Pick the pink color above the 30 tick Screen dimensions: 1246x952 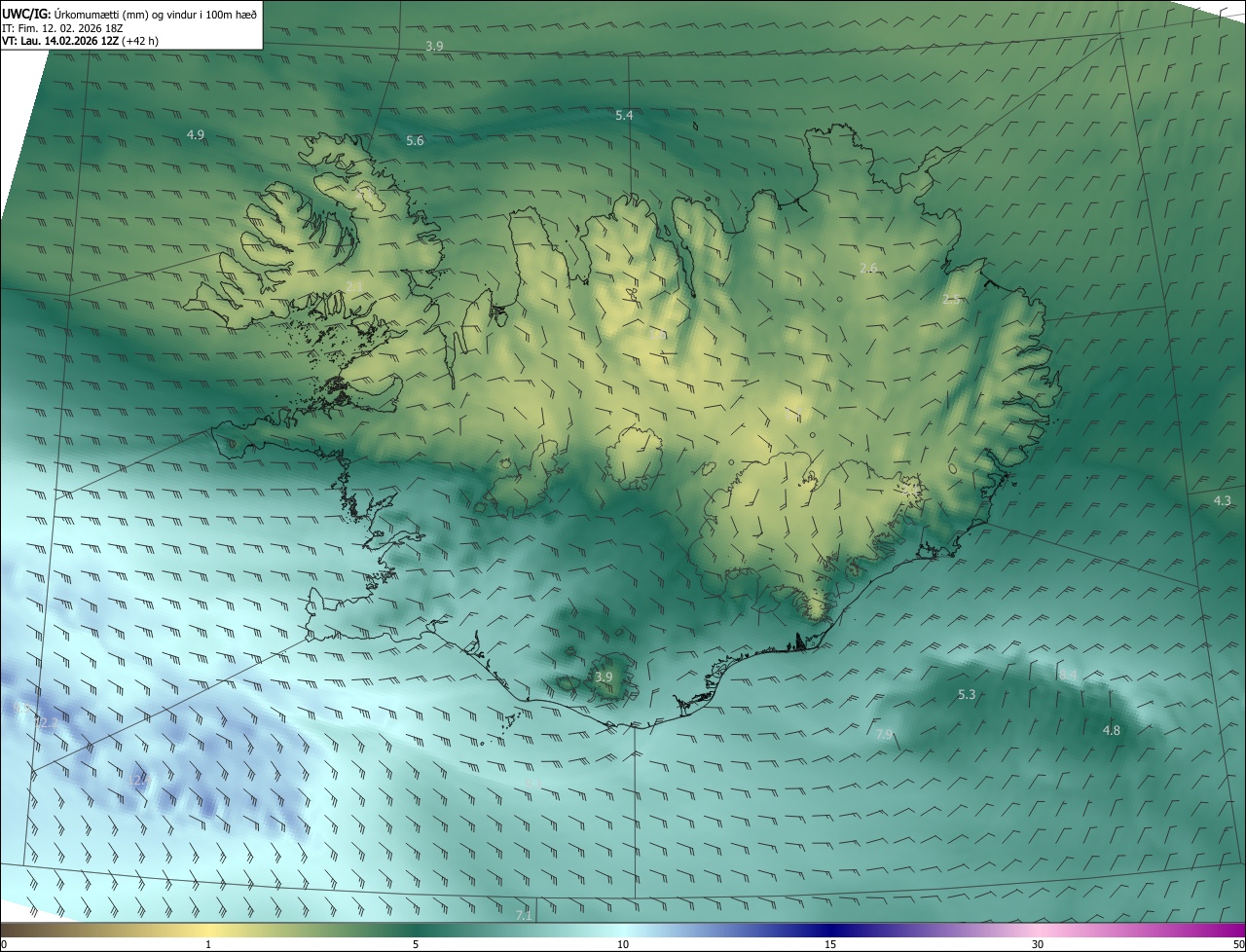(x=1038, y=930)
